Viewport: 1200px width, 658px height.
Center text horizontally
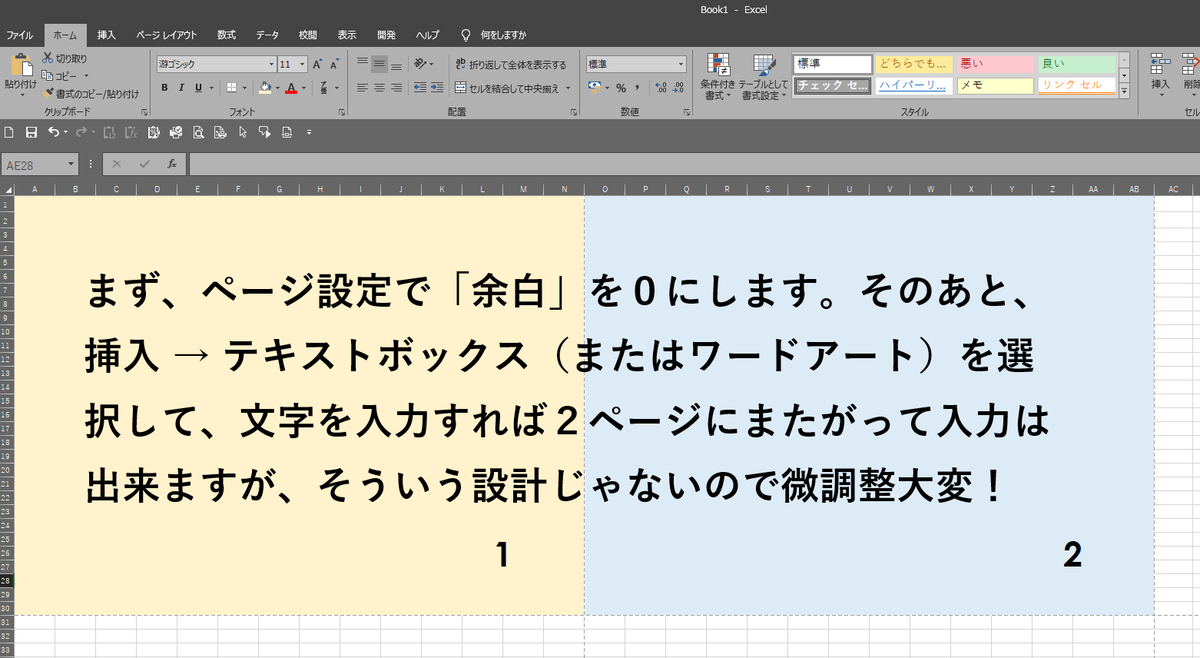379,87
